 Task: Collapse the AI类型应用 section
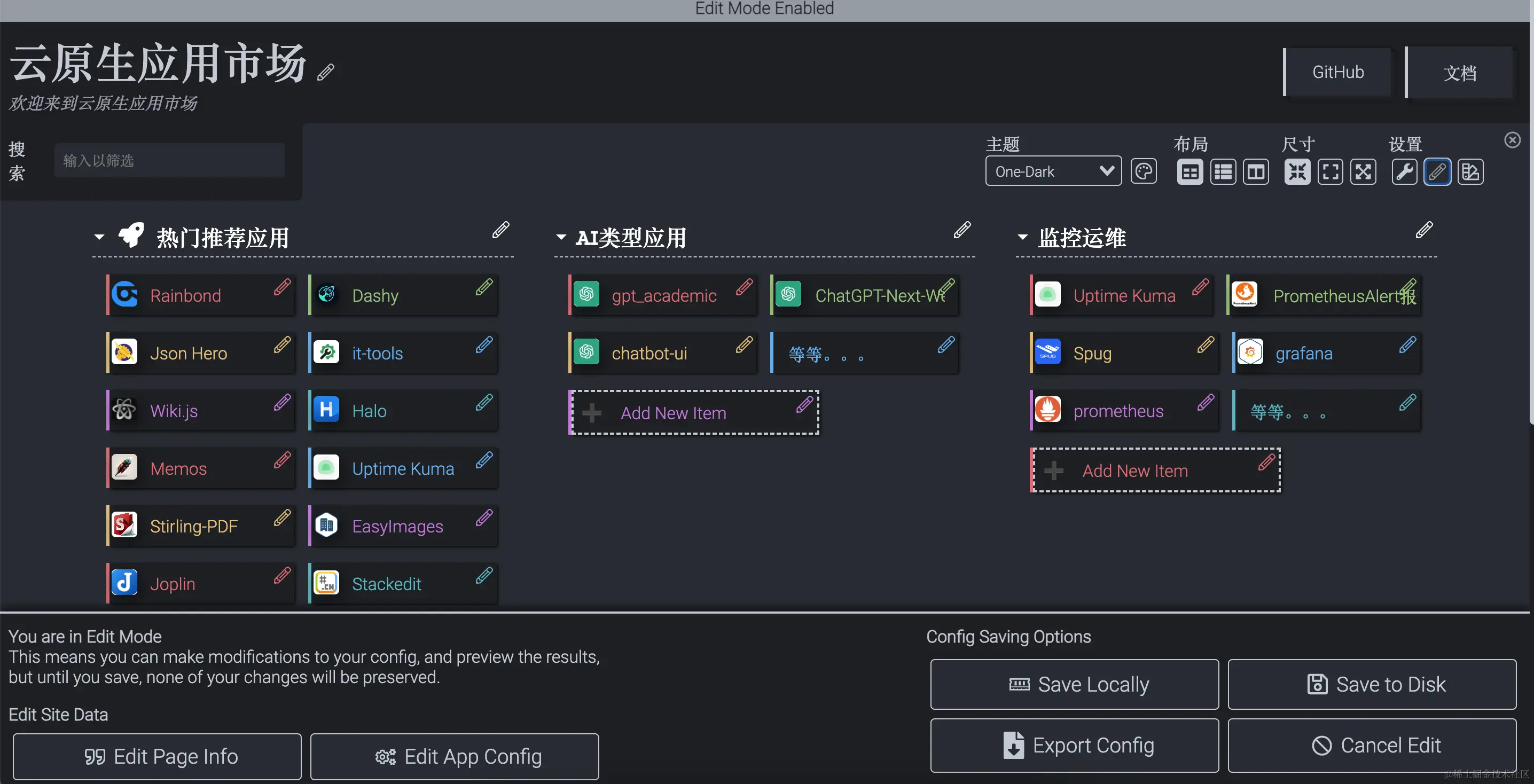click(x=561, y=237)
